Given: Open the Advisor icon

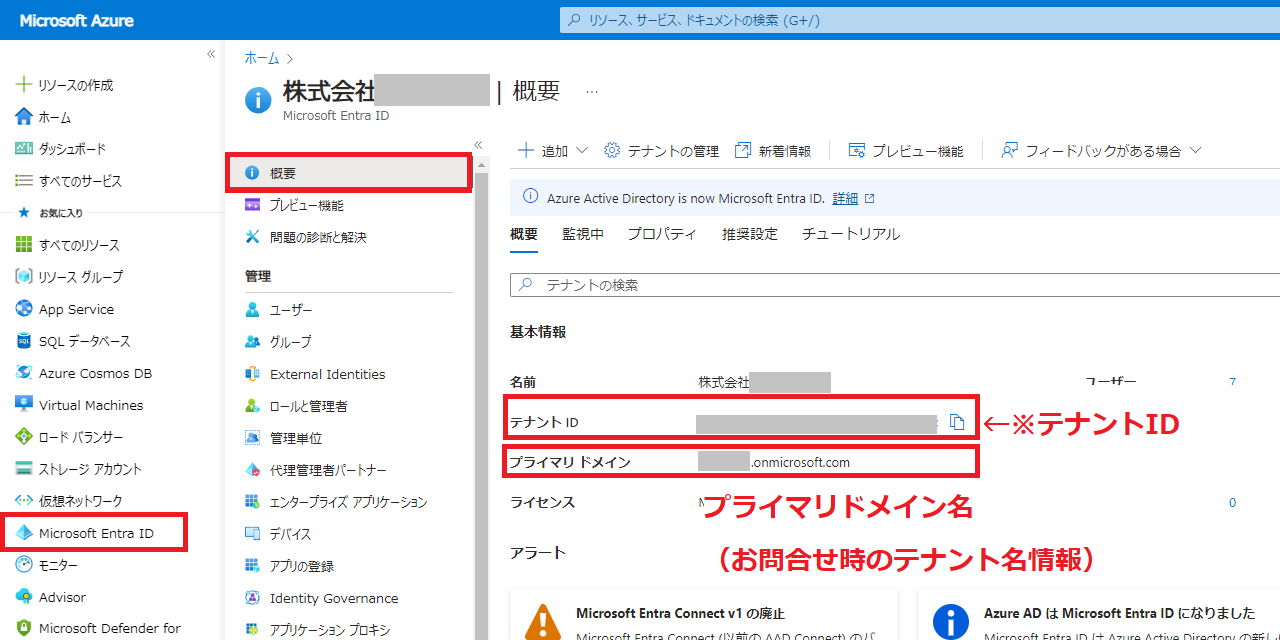Looking at the screenshot, I should 24,597.
